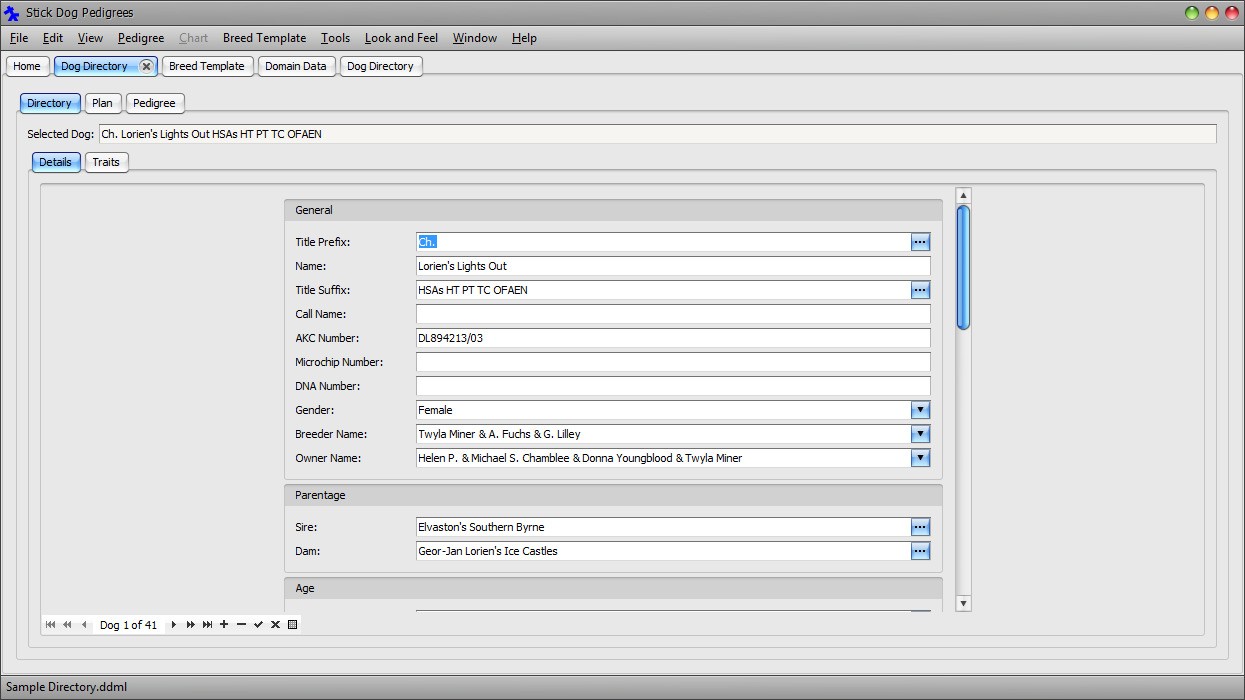Switch to the Pedigree view tab
The height and width of the screenshot is (700, 1245).
154,102
